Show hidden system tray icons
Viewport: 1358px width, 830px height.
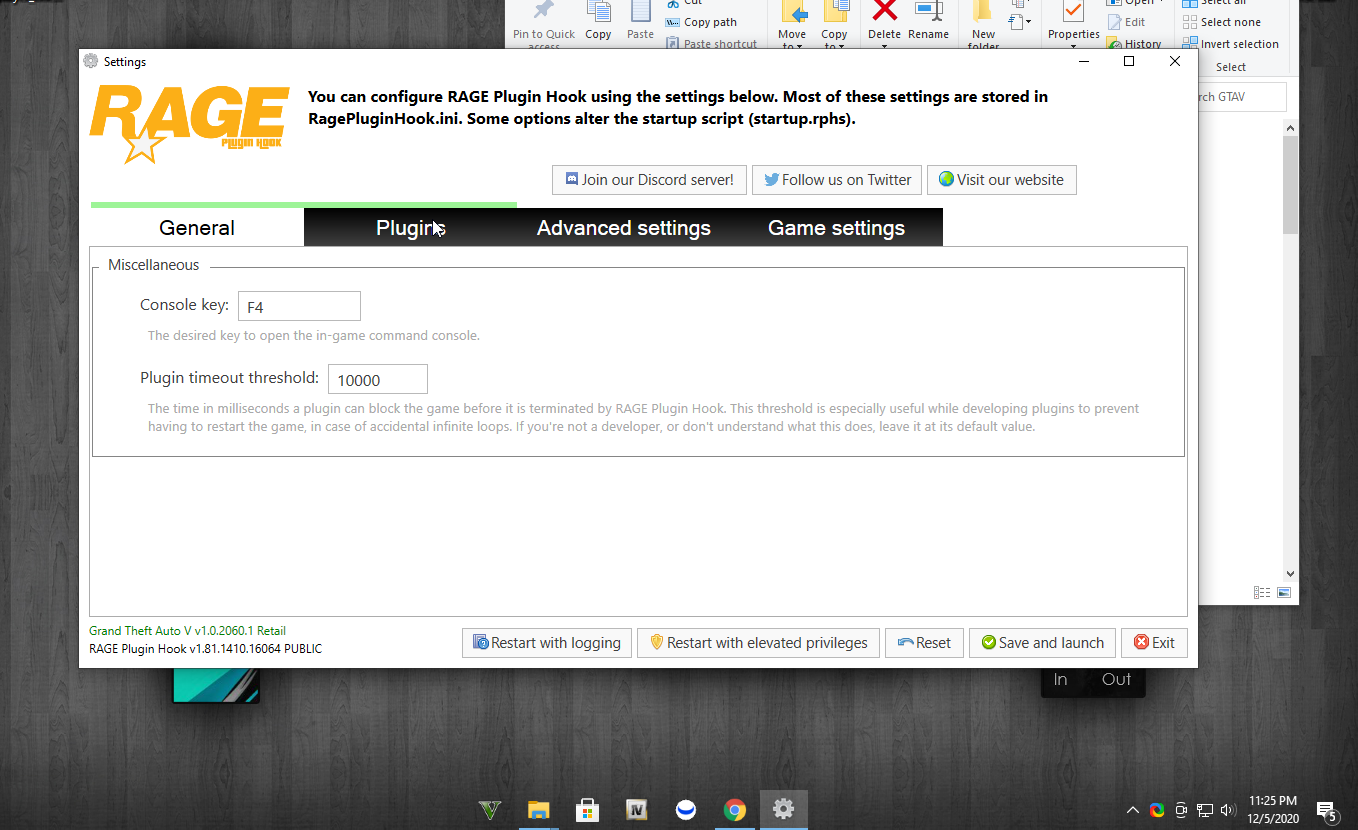tap(1132, 810)
